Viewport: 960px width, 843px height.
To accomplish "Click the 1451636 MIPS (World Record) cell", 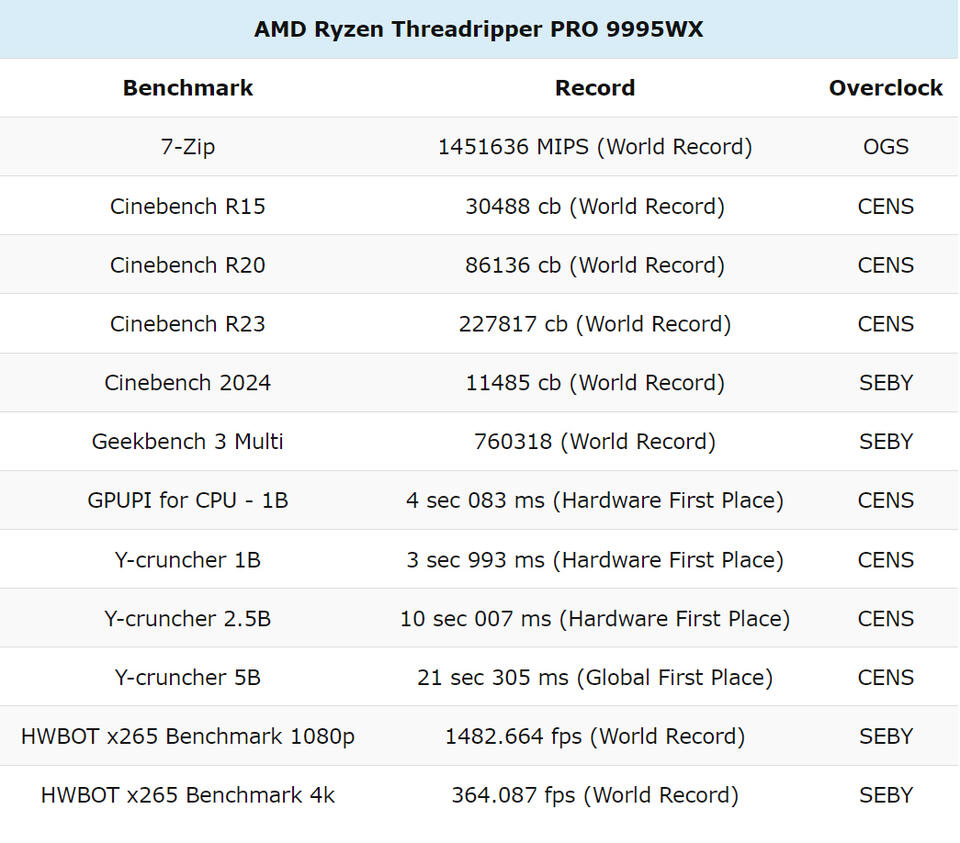I will tap(595, 147).
